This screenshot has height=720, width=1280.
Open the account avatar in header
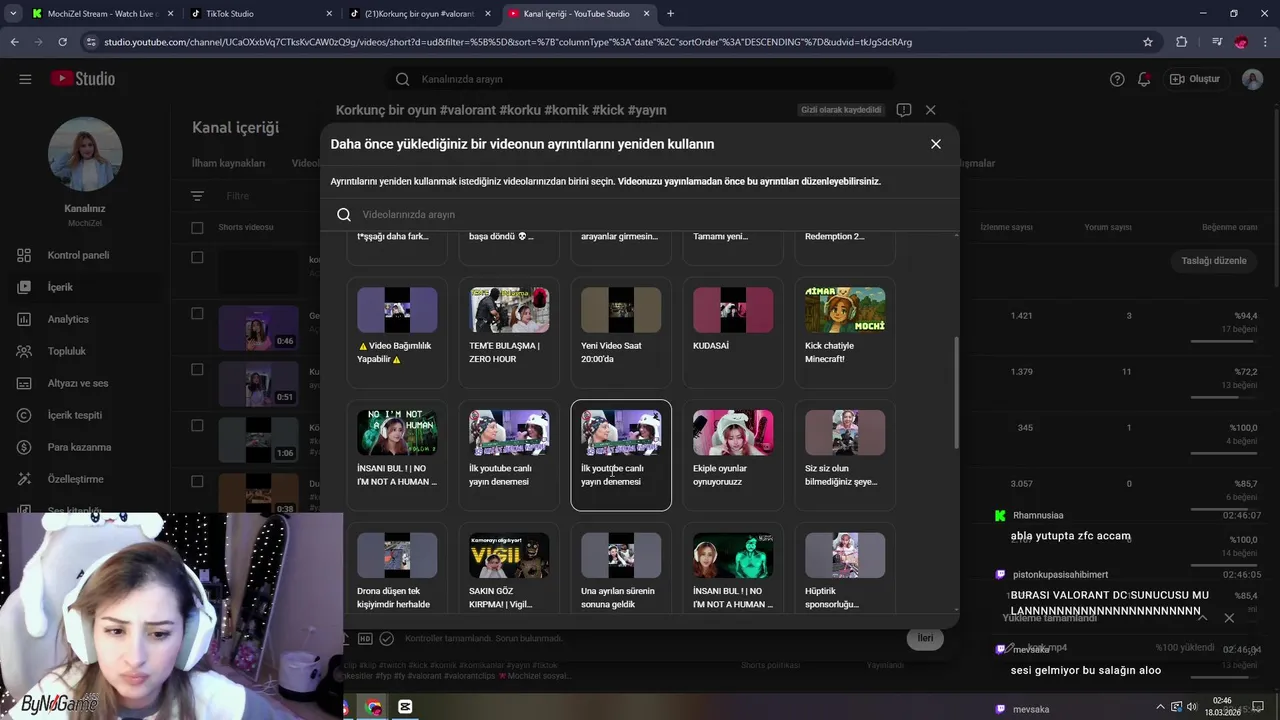click(x=1252, y=79)
